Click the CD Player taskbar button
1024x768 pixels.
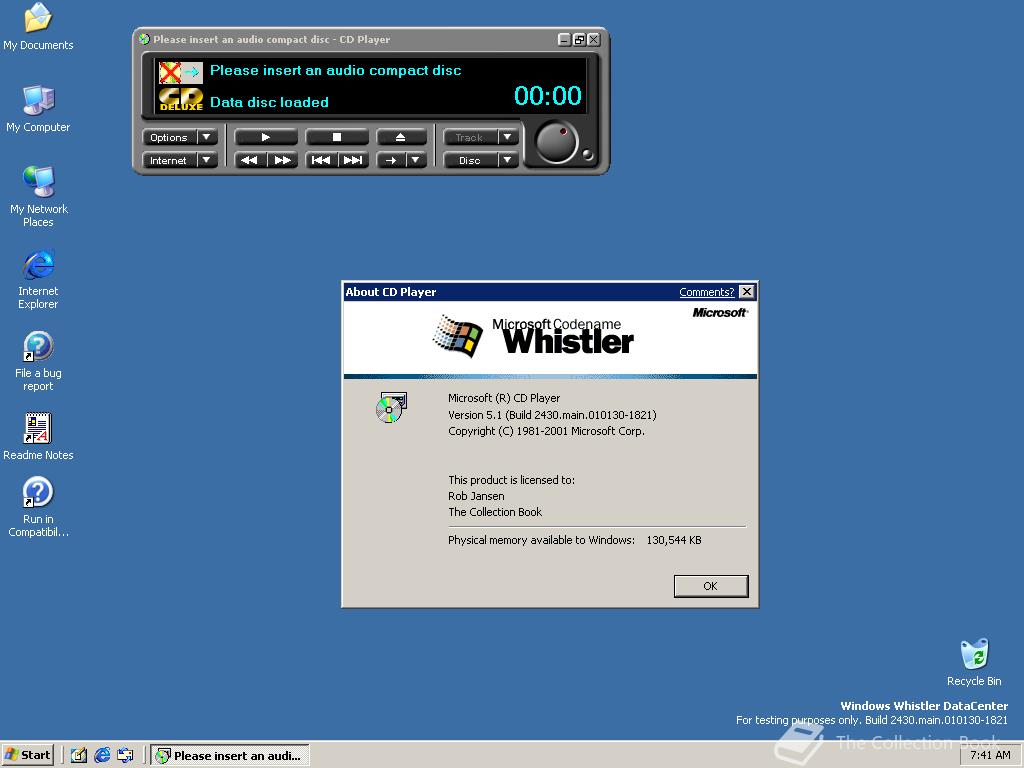coord(230,756)
